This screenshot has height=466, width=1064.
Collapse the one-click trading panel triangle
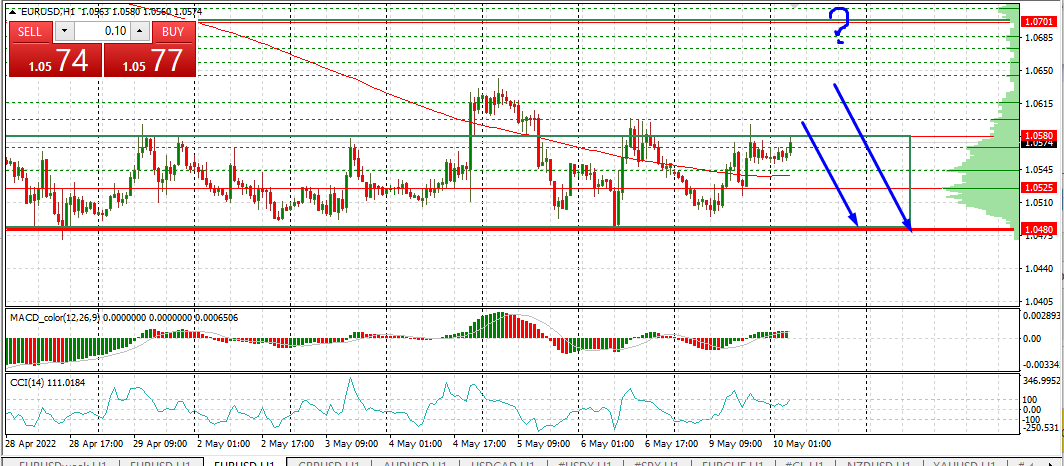pos(13,12)
